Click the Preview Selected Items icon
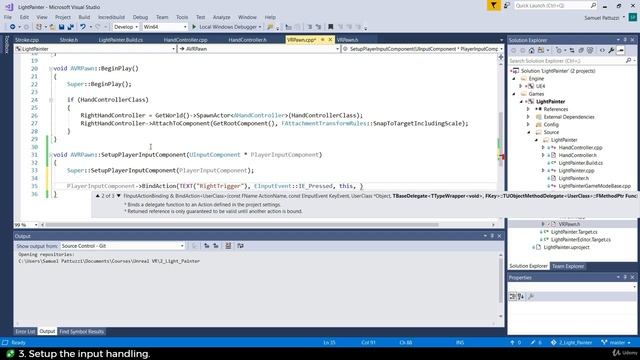Viewport: 640px width, 360px height. tap(620, 51)
